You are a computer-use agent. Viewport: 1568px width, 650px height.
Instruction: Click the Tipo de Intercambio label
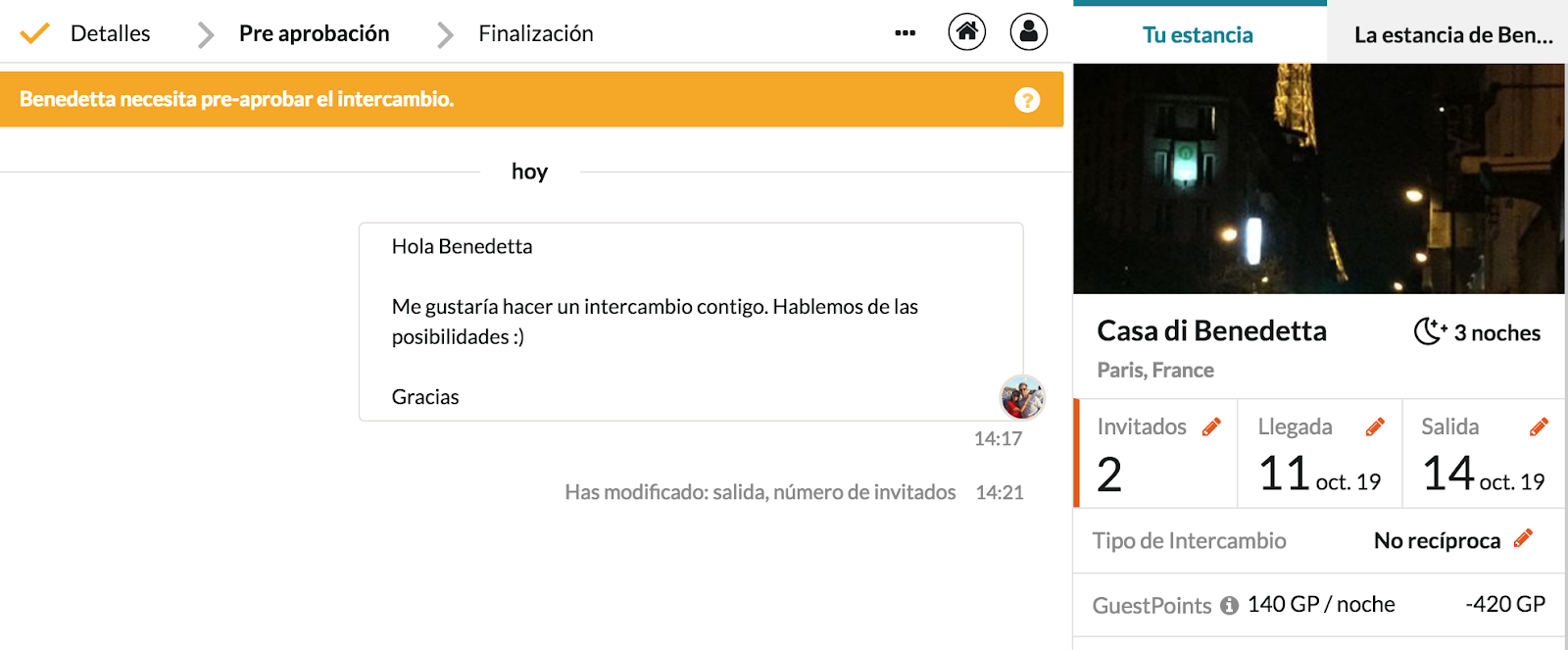coord(1189,541)
